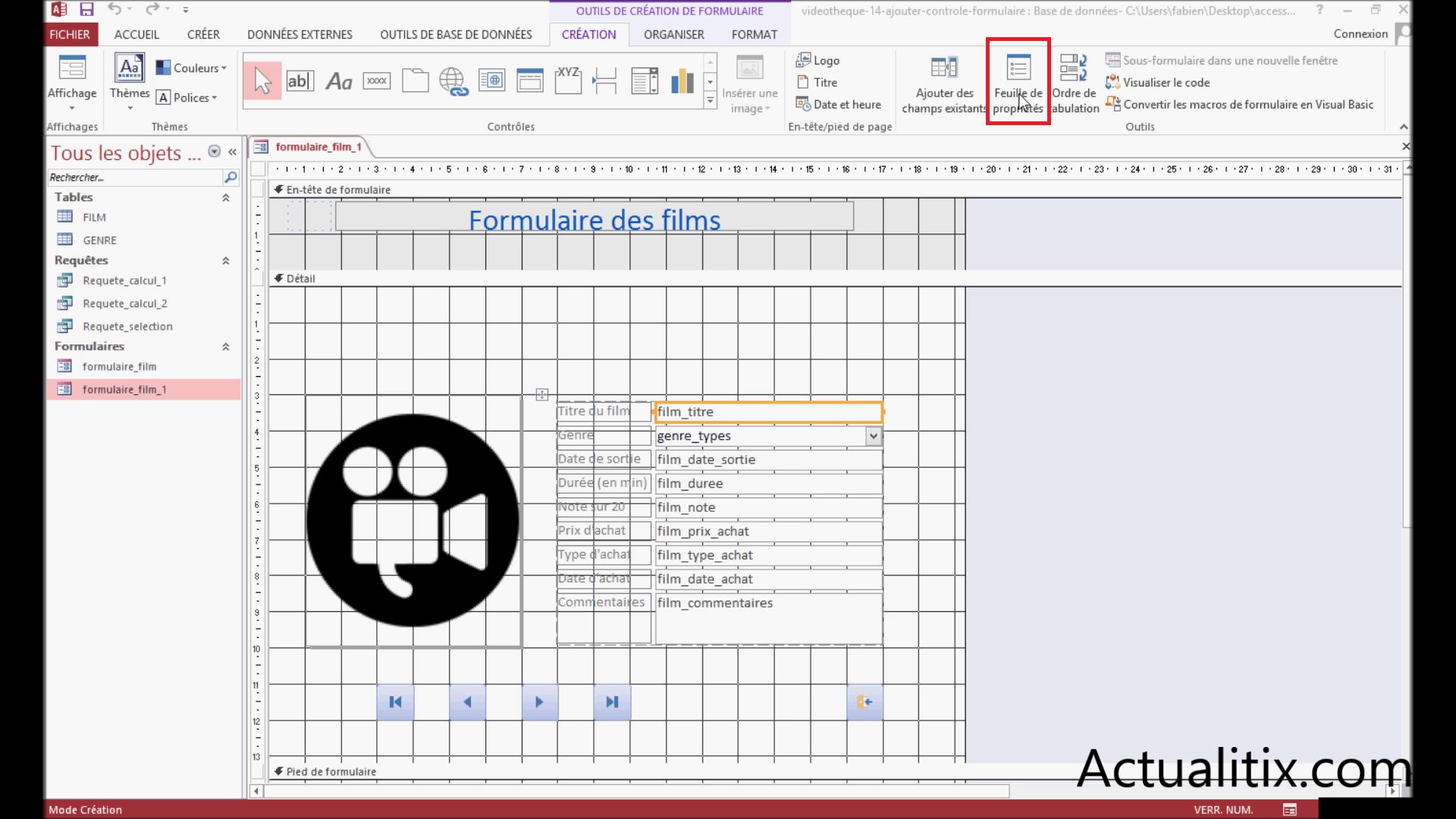Image resolution: width=1456 pixels, height=819 pixels.
Task: Click the close-form door button on the form
Action: coord(864,702)
